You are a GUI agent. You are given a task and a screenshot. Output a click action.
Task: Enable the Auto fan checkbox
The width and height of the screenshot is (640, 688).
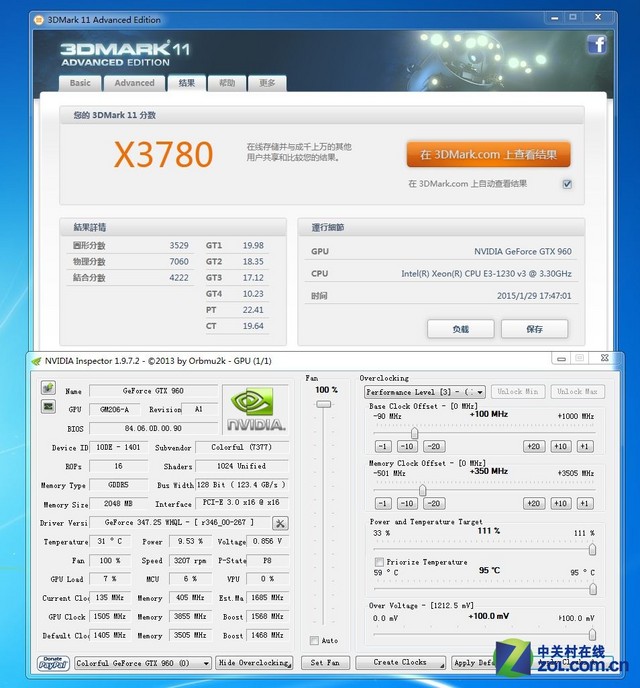[314, 641]
